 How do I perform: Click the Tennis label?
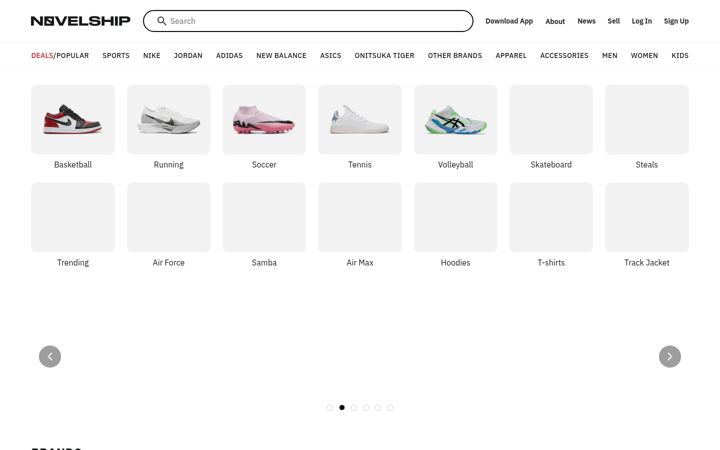[x=360, y=164]
